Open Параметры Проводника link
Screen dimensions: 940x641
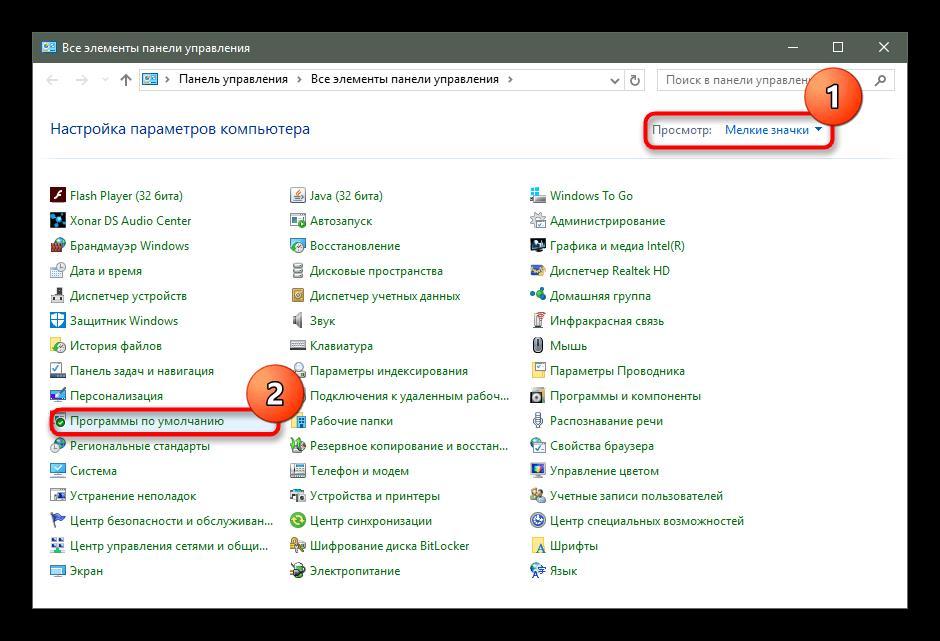(x=617, y=371)
